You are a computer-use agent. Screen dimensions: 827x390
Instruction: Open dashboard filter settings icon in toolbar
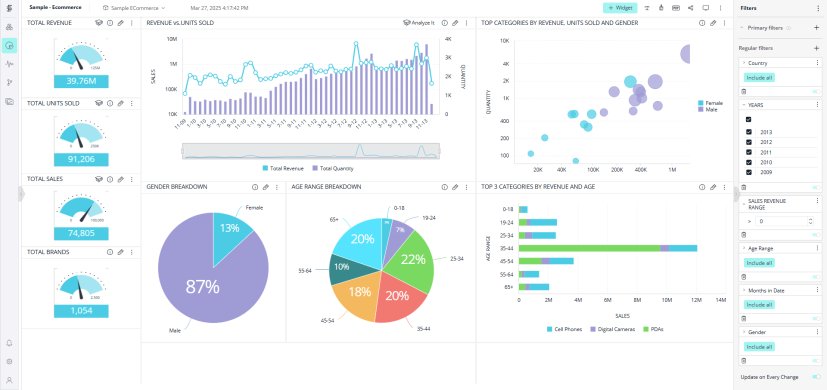[647, 8]
